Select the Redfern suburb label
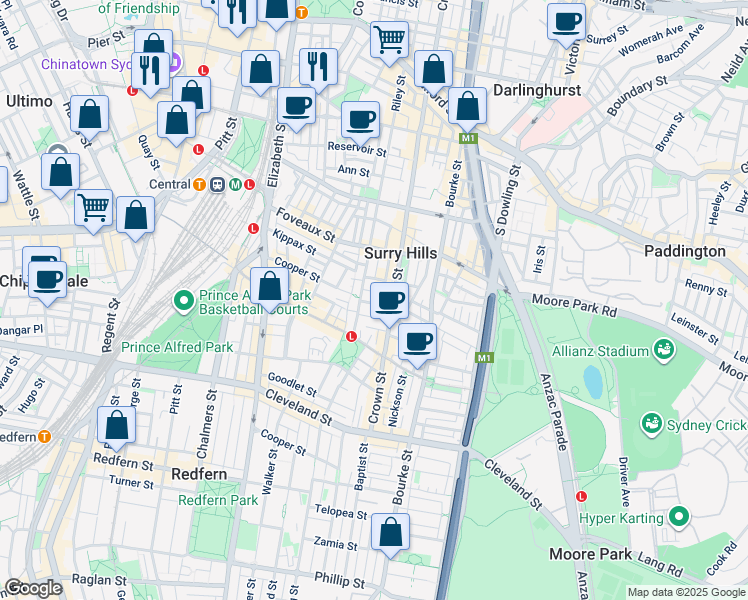The image size is (748, 600). pyautogui.click(x=199, y=474)
